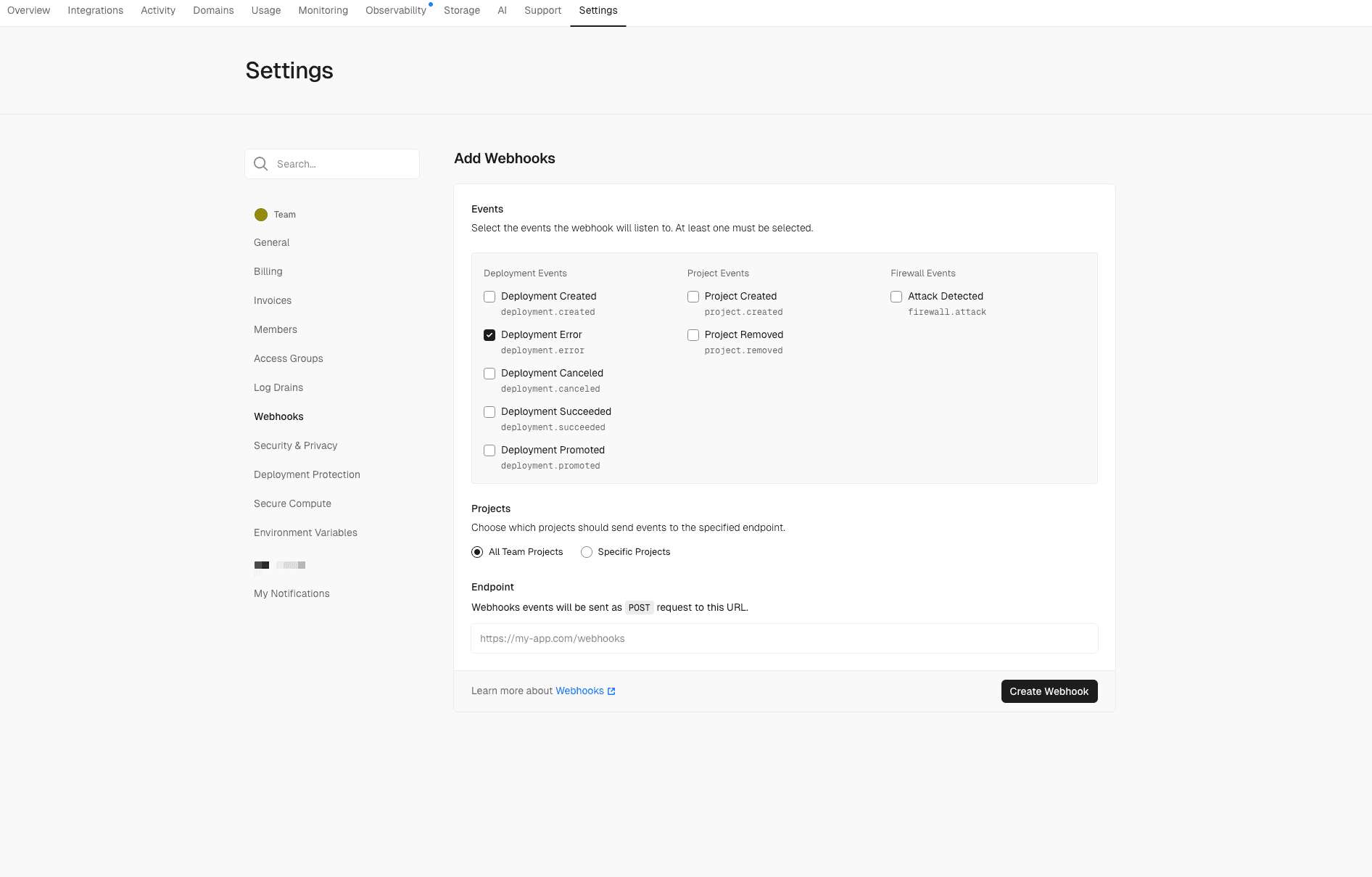Open Invoices in sidebar
Screen dimensions: 1372x877
coord(273,300)
